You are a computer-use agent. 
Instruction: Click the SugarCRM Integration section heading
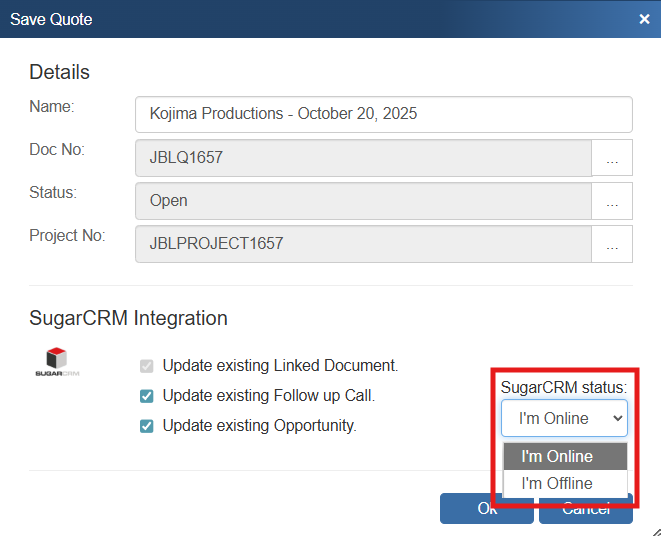(128, 318)
